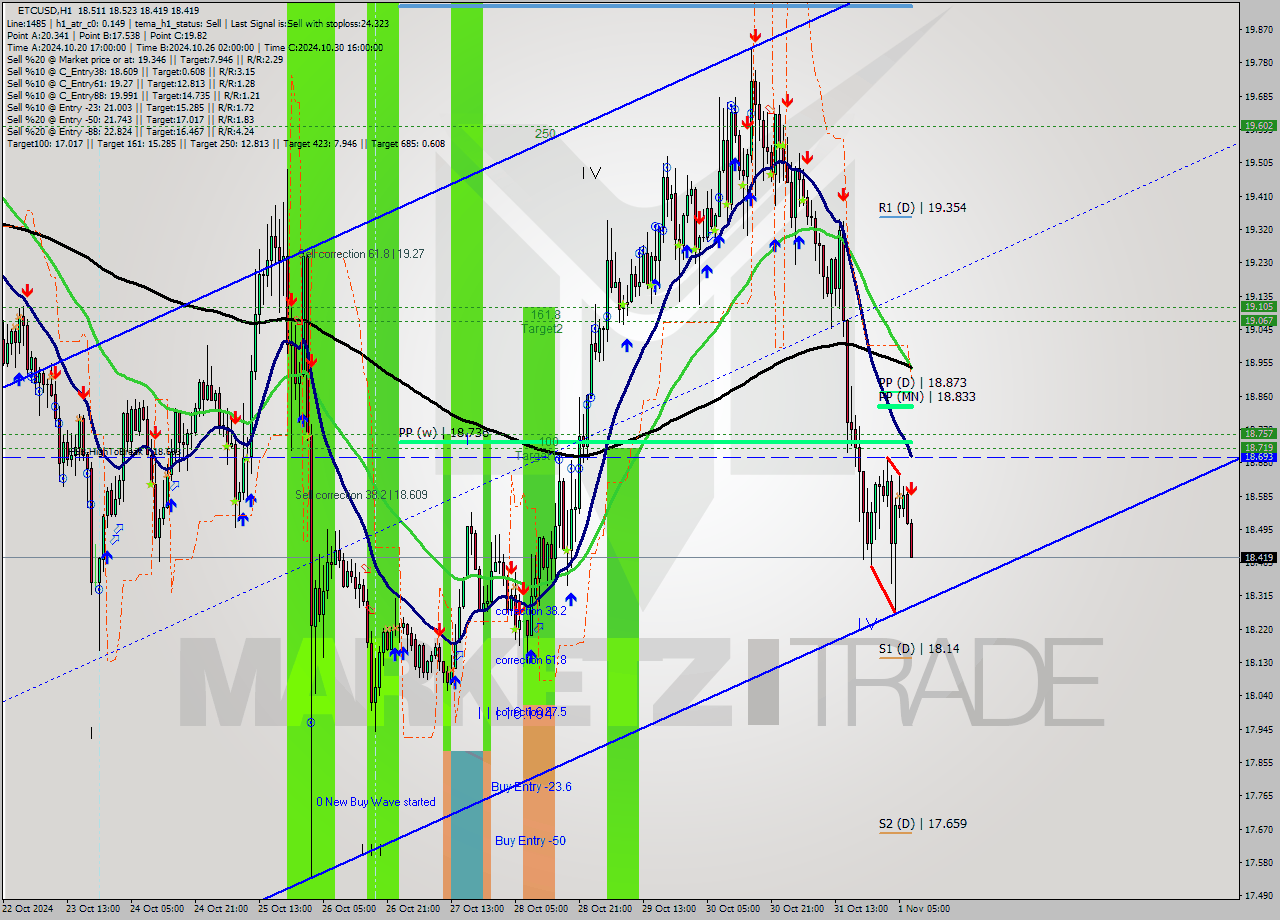Click the 18.315 price scale value
Screen dimensions: 1280x920
click(x=1258, y=595)
